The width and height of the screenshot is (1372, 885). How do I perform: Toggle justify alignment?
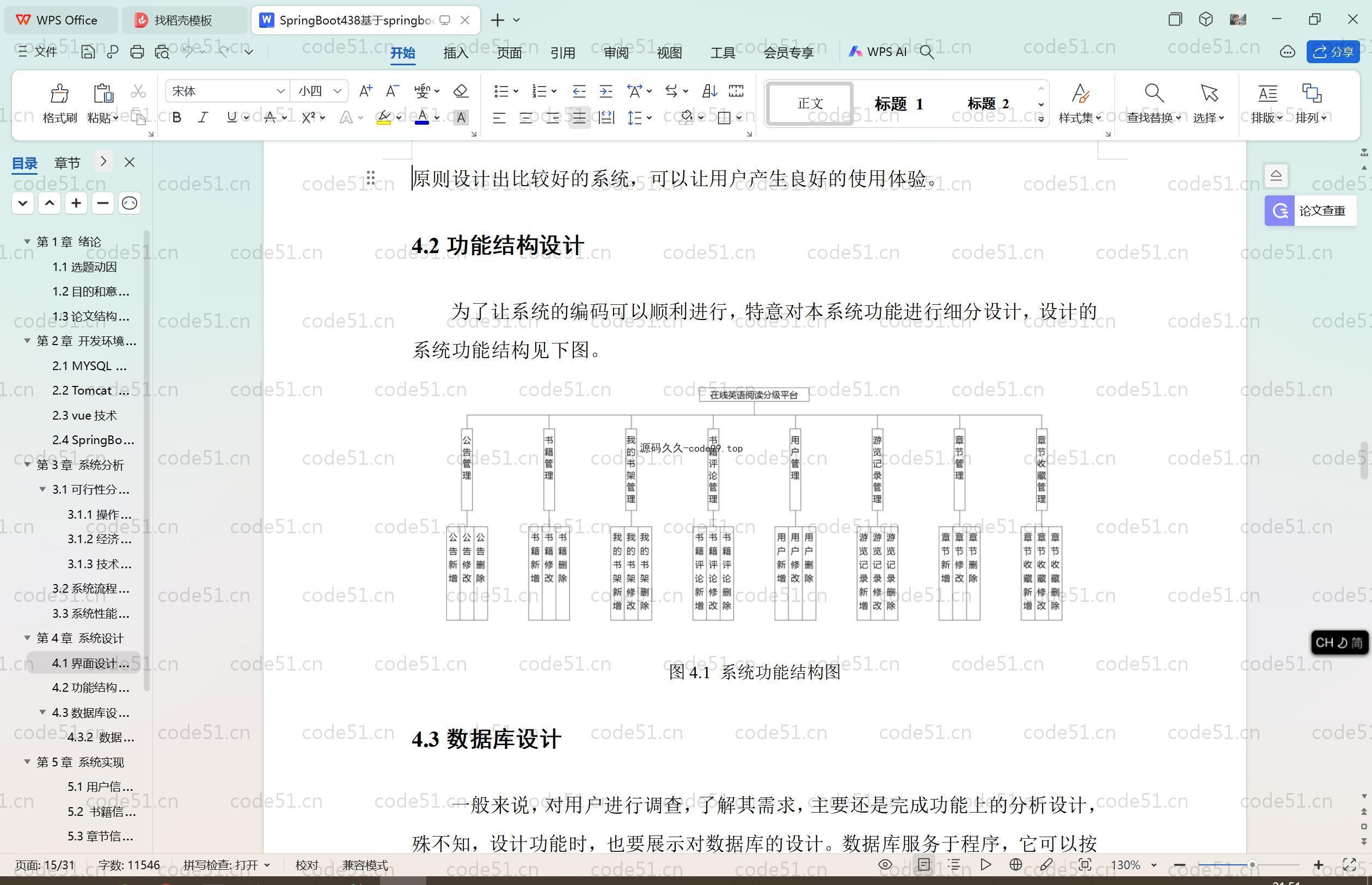click(579, 118)
